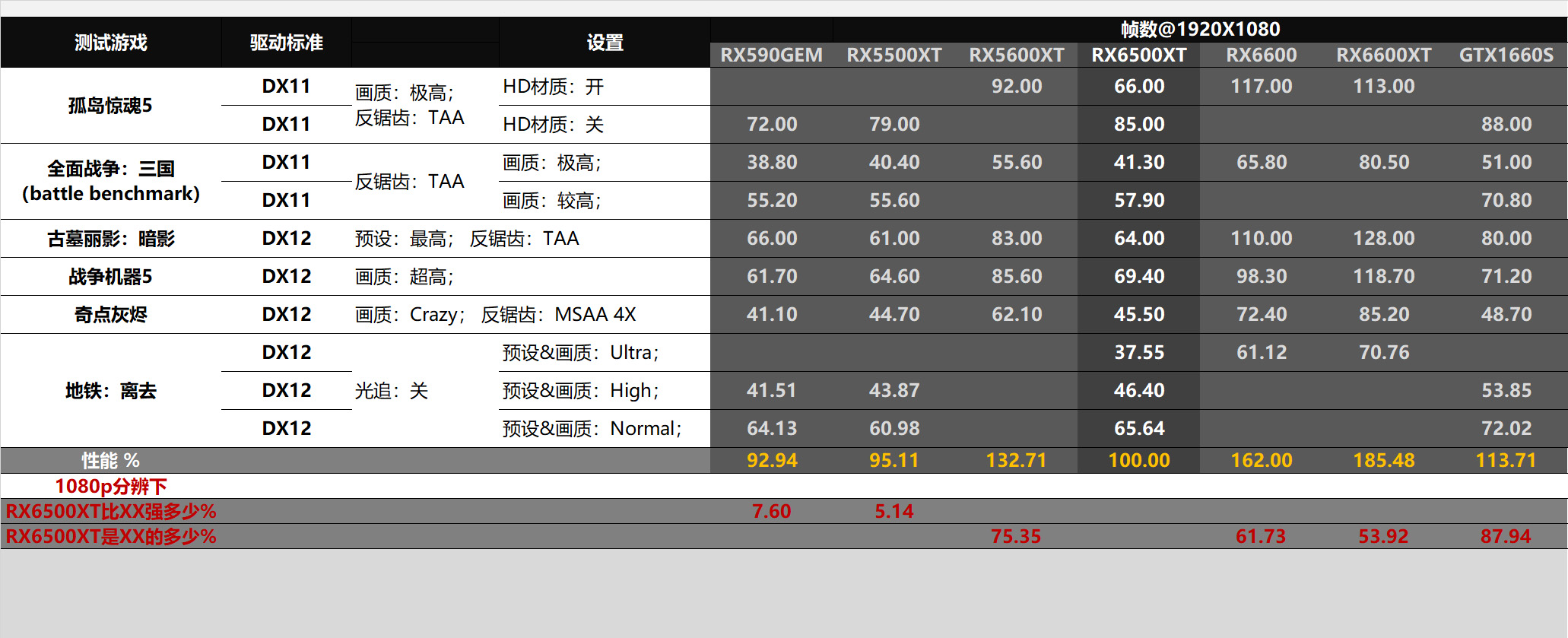
Task: Click the 37.55 RX6500XT value
Action: coord(1139,352)
